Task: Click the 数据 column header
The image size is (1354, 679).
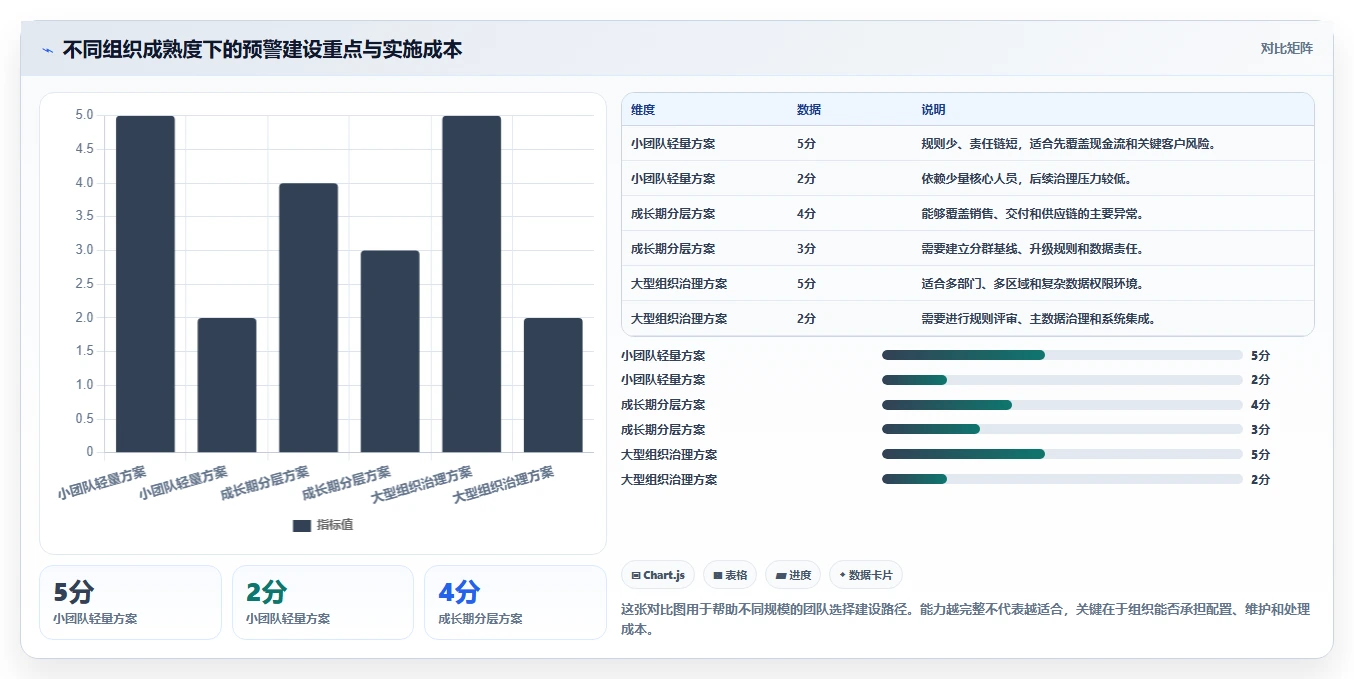Action: point(809,110)
